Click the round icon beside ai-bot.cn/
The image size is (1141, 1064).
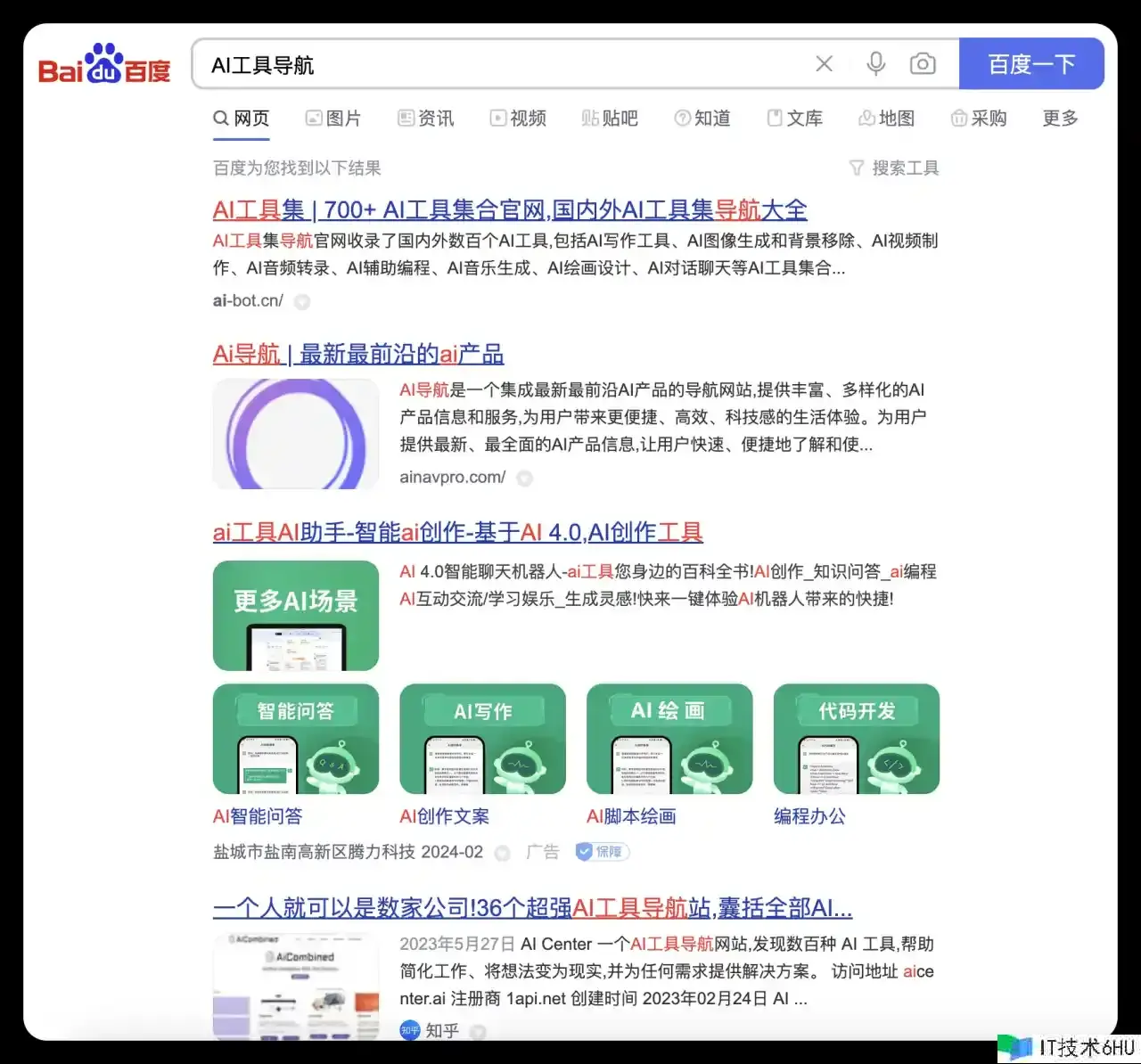tap(302, 302)
